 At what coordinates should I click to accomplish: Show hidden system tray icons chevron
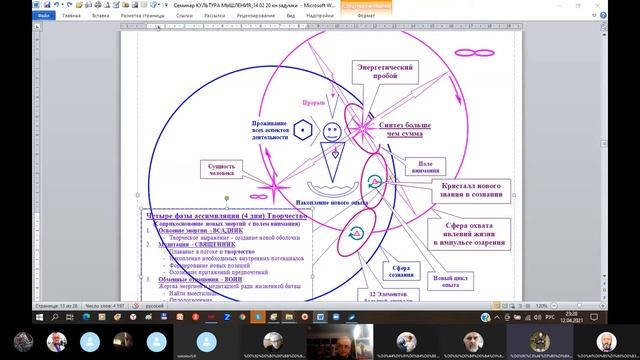(x=497, y=317)
